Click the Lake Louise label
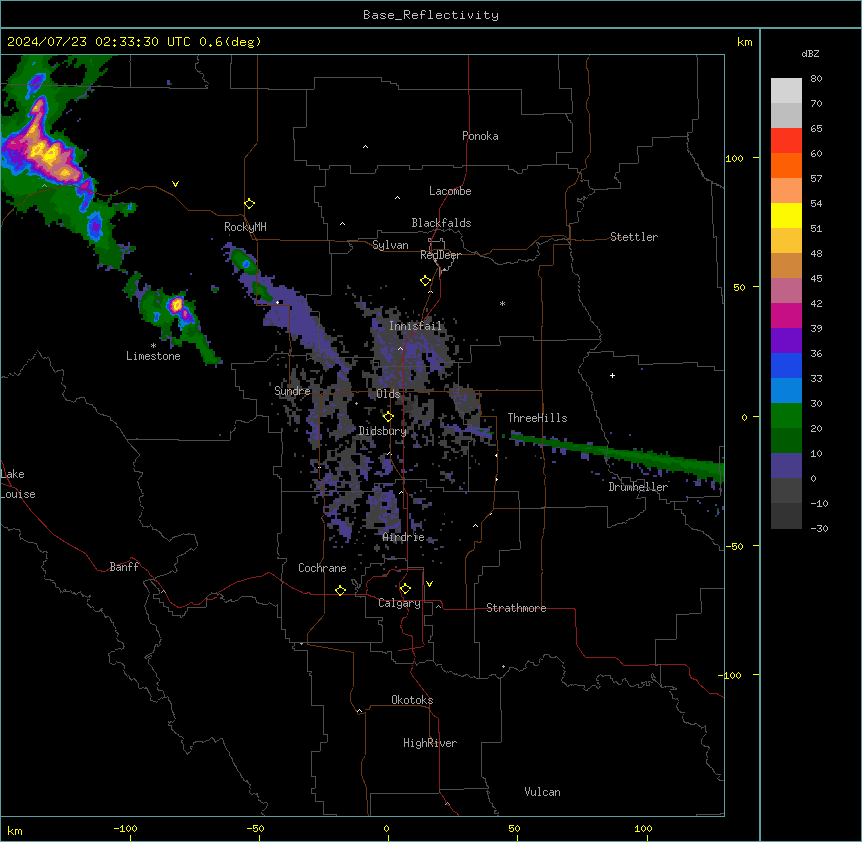This screenshot has height=842, width=862. 18,484
